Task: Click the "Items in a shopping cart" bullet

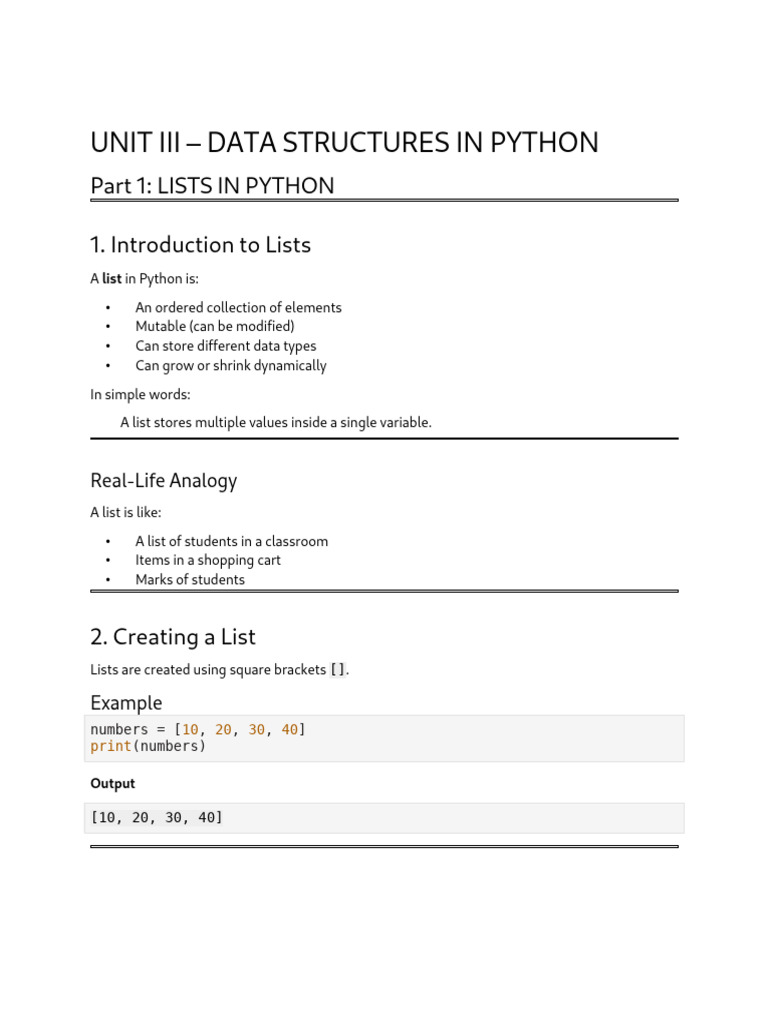Action: [208, 561]
